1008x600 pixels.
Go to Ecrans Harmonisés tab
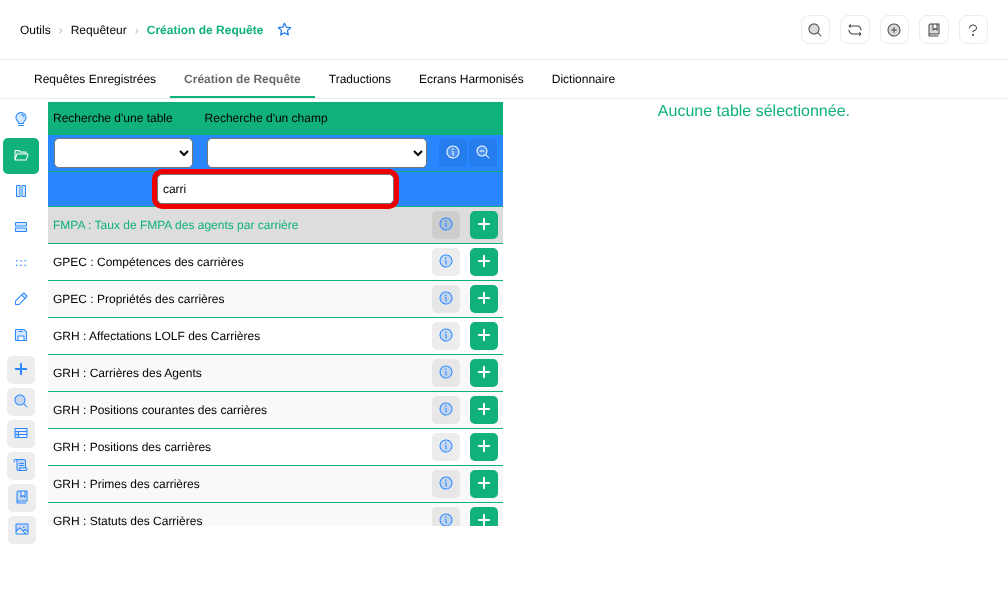[x=471, y=79]
